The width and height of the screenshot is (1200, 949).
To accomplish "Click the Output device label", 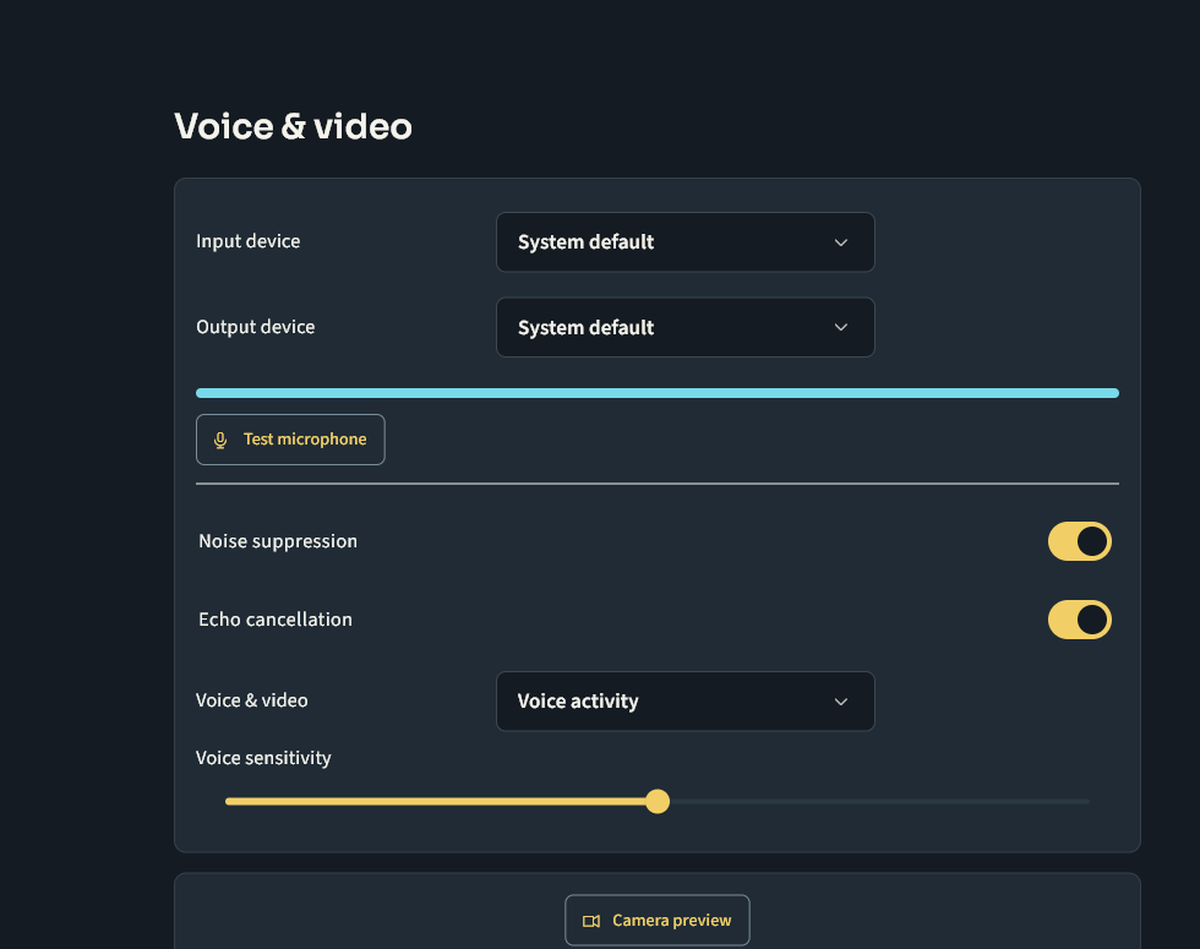I will coord(255,327).
